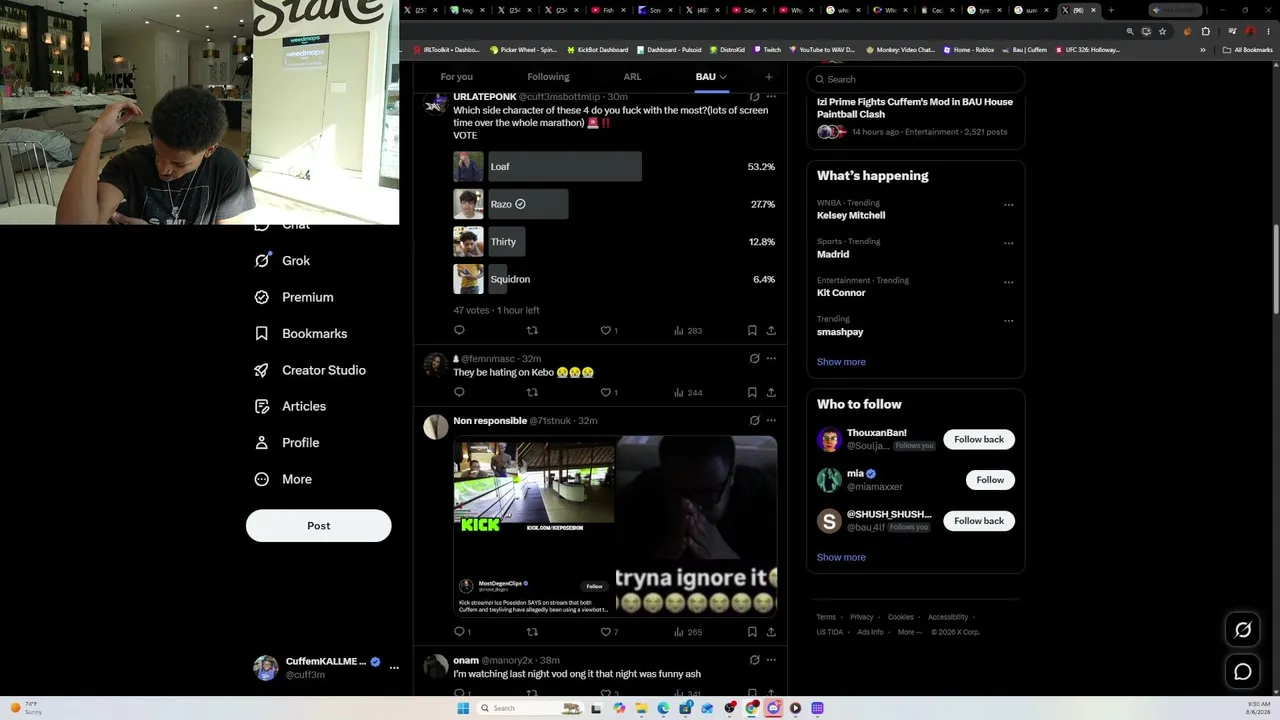Viewport: 1280px width, 720px height.
Task: Open more options on Non responsible post
Action: pyautogui.click(x=771, y=420)
